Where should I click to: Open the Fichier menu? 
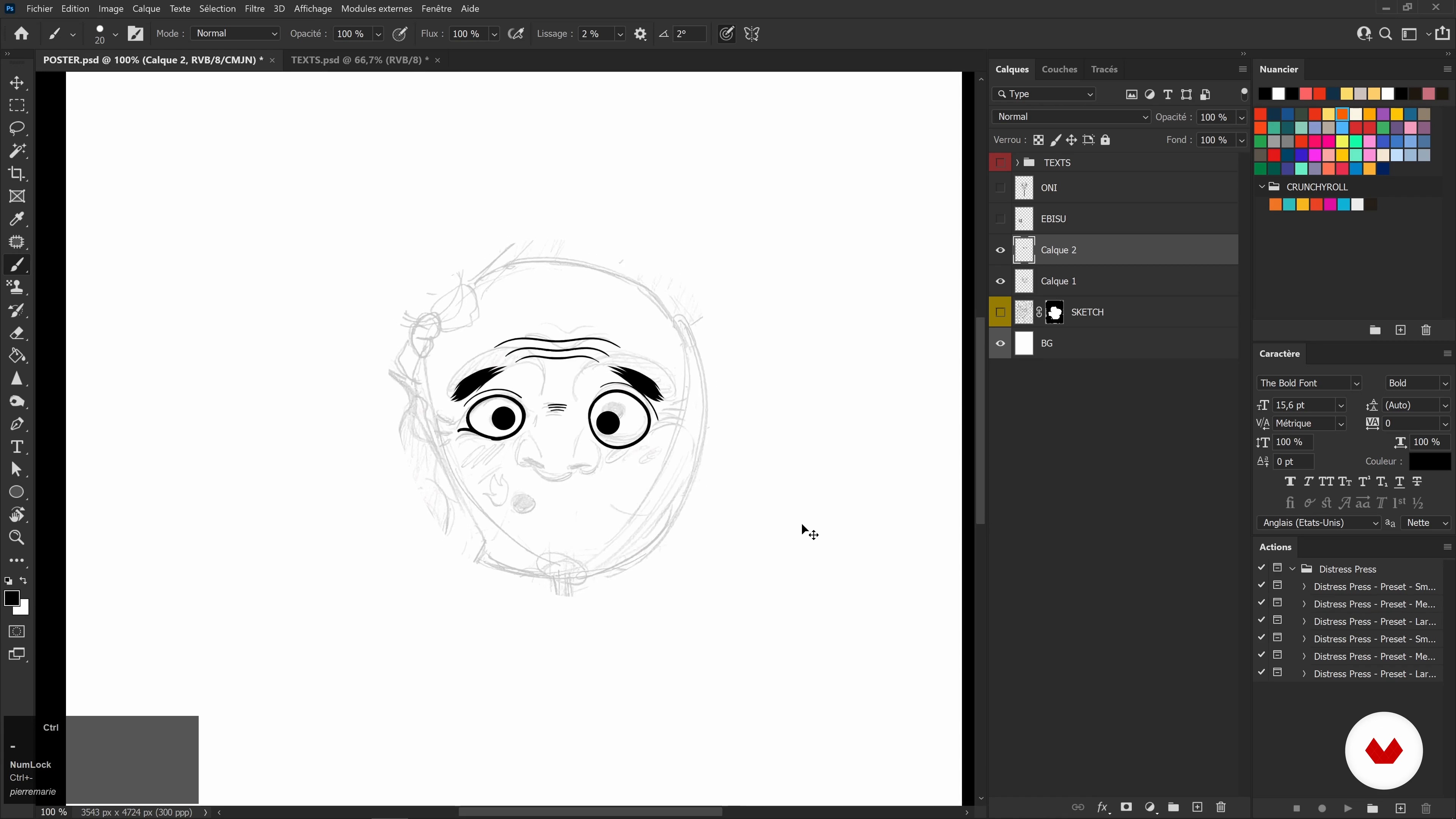pyautogui.click(x=39, y=8)
